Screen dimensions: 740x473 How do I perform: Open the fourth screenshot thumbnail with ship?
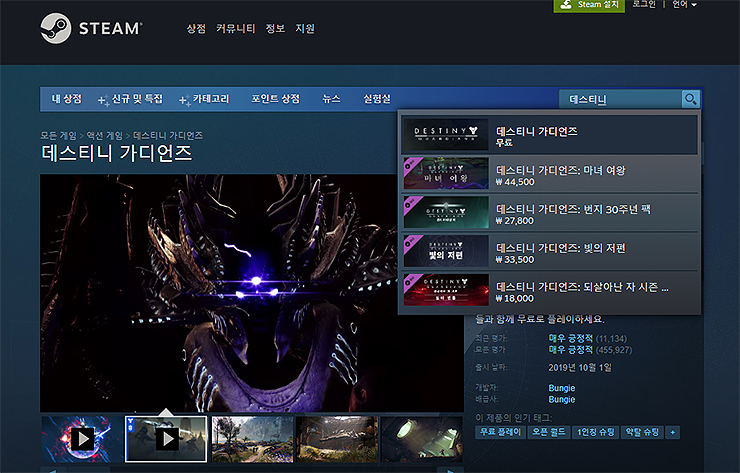point(337,439)
